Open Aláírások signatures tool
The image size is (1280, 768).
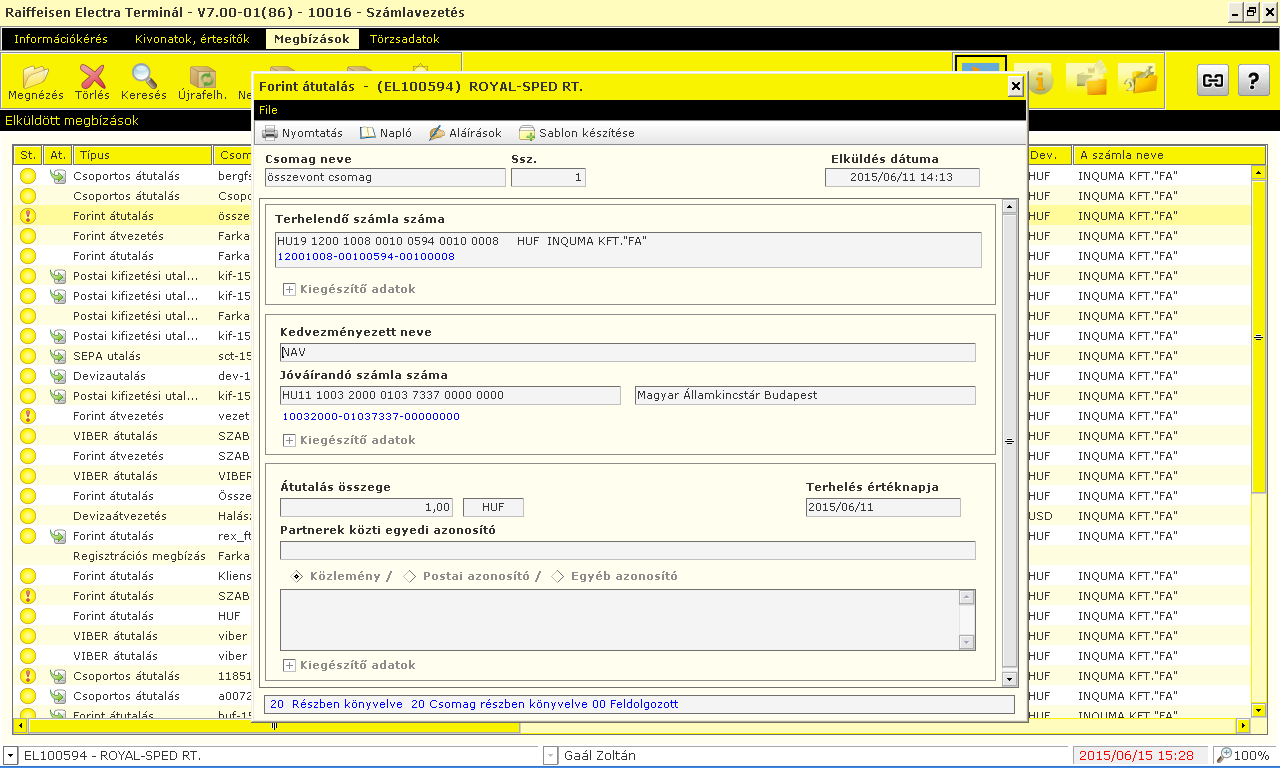pyautogui.click(x=465, y=133)
